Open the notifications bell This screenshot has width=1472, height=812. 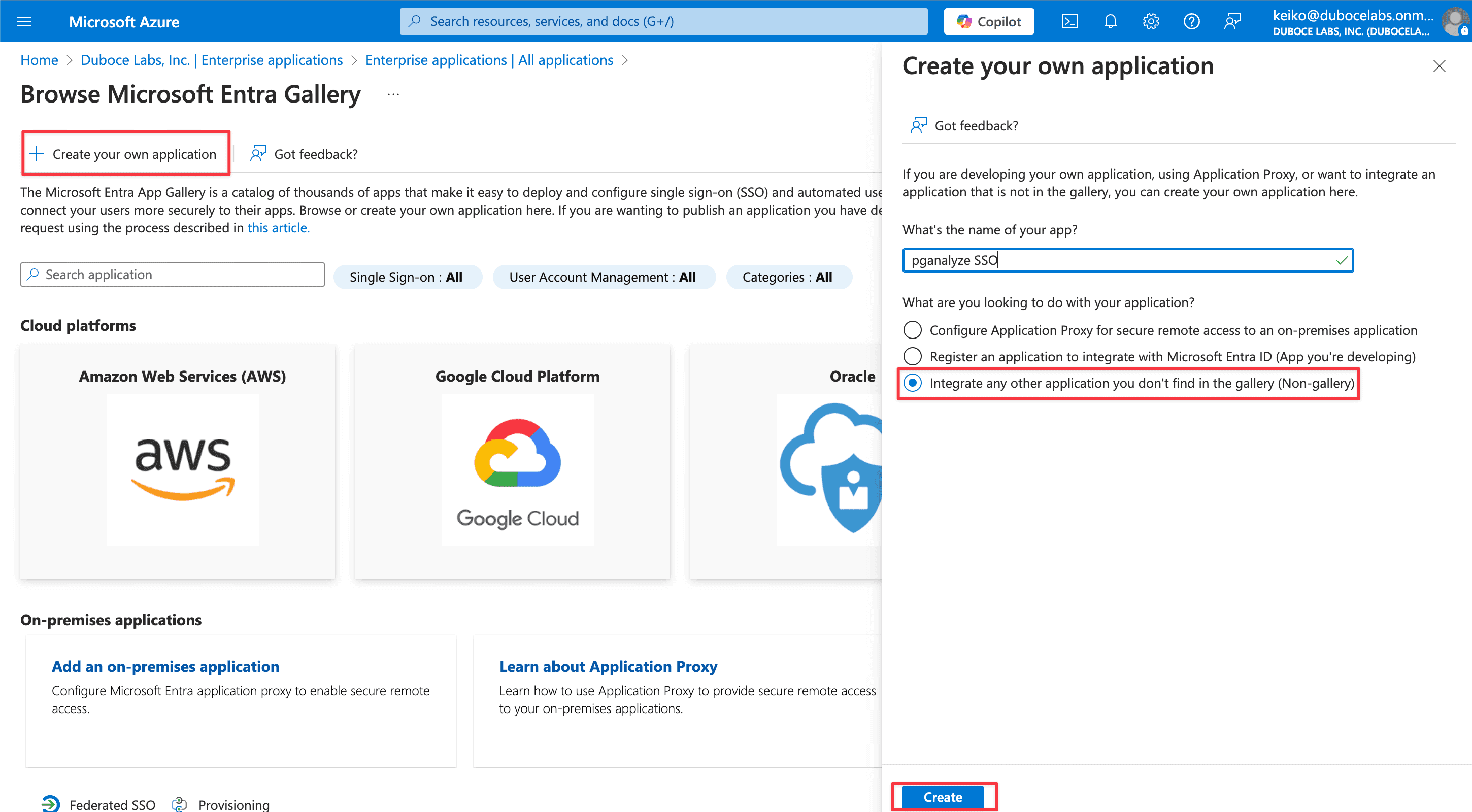pyautogui.click(x=1110, y=22)
